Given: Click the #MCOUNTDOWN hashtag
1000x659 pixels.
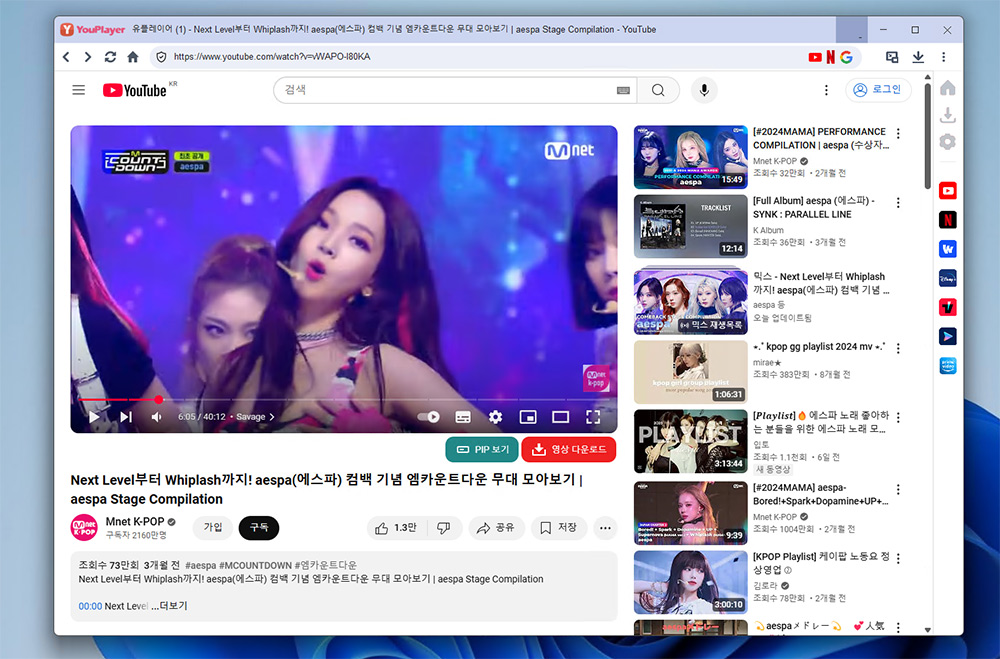Looking at the screenshot, I should click(255, 565).
